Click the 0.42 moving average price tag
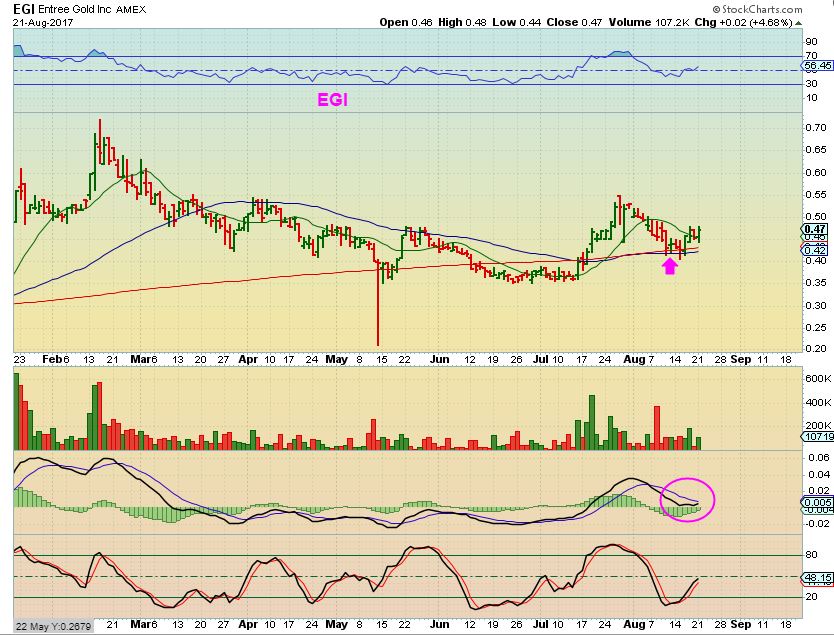Viewport: 834px width, 635px height. [x=815, y=250]
